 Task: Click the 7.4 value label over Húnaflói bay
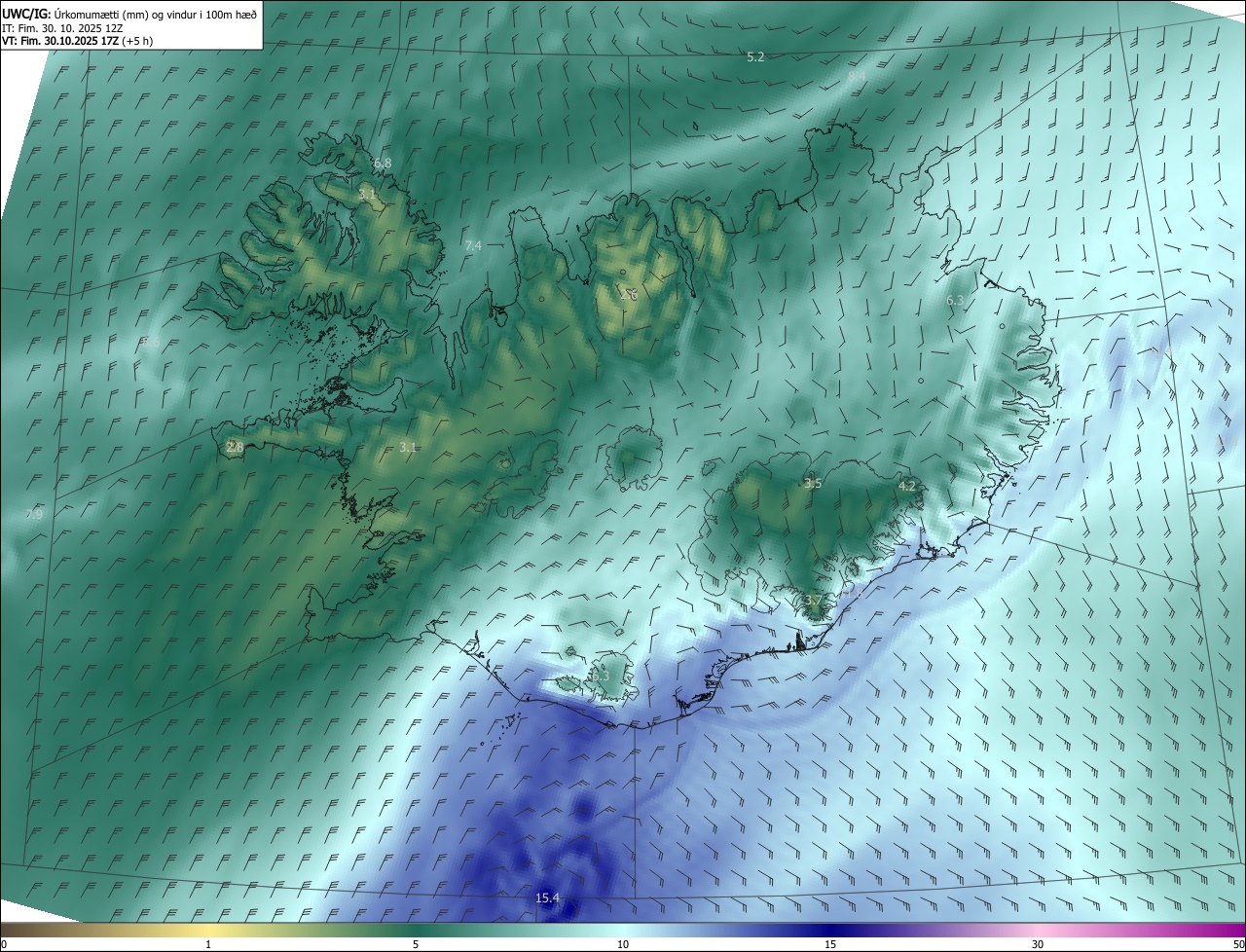473,245
